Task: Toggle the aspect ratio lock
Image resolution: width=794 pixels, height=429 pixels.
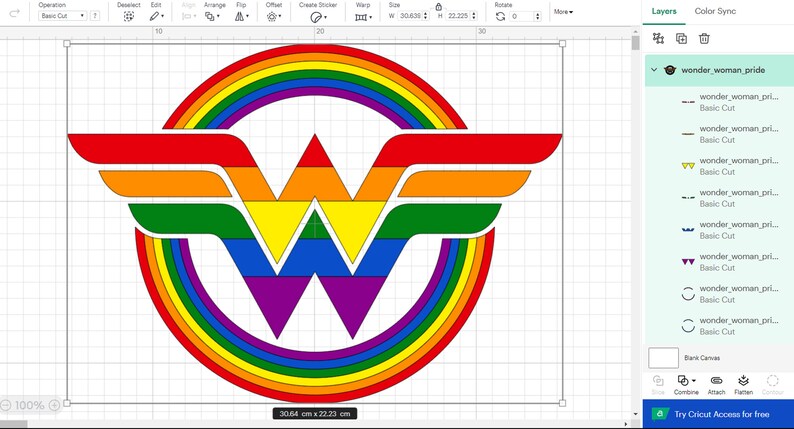Action: pyautogui.click(x=439, y=7)
